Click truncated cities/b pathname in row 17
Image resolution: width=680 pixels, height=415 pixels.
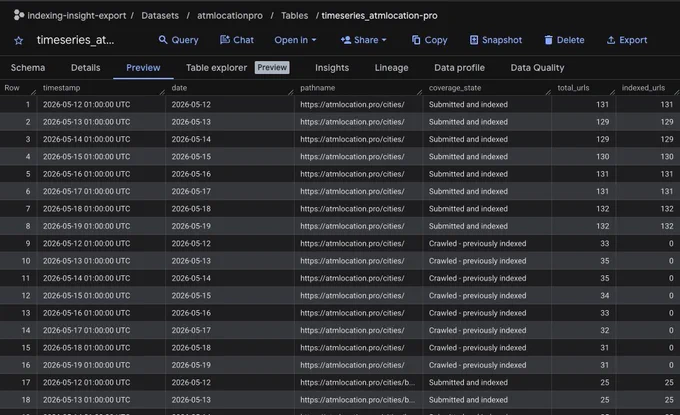357,382
